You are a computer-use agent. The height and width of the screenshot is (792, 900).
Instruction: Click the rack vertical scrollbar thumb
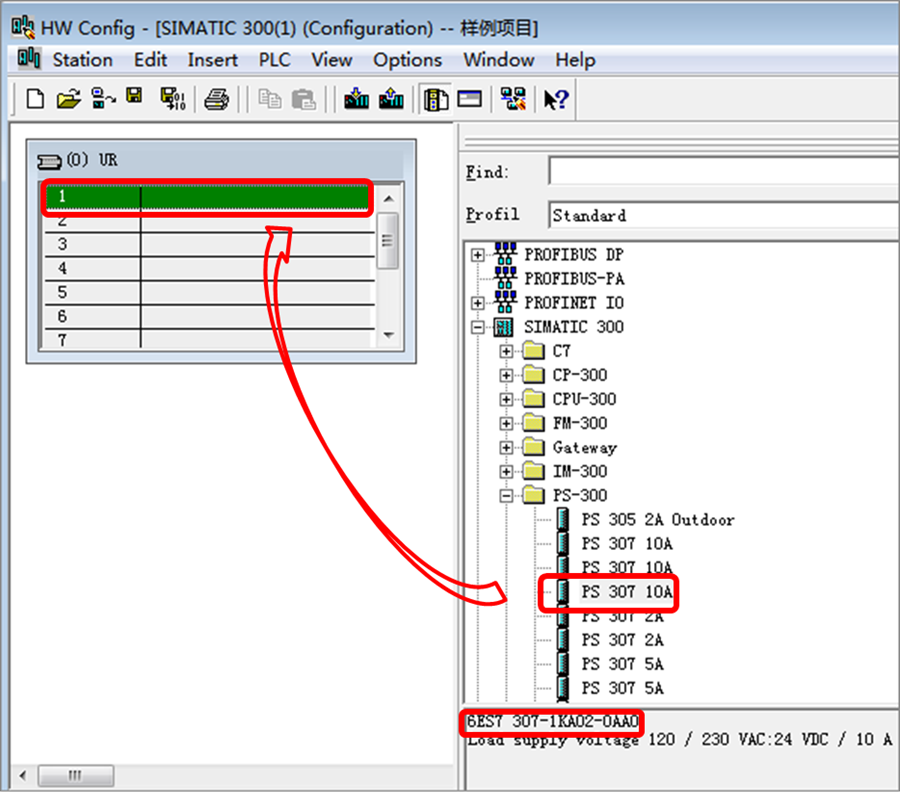[389, 241]
